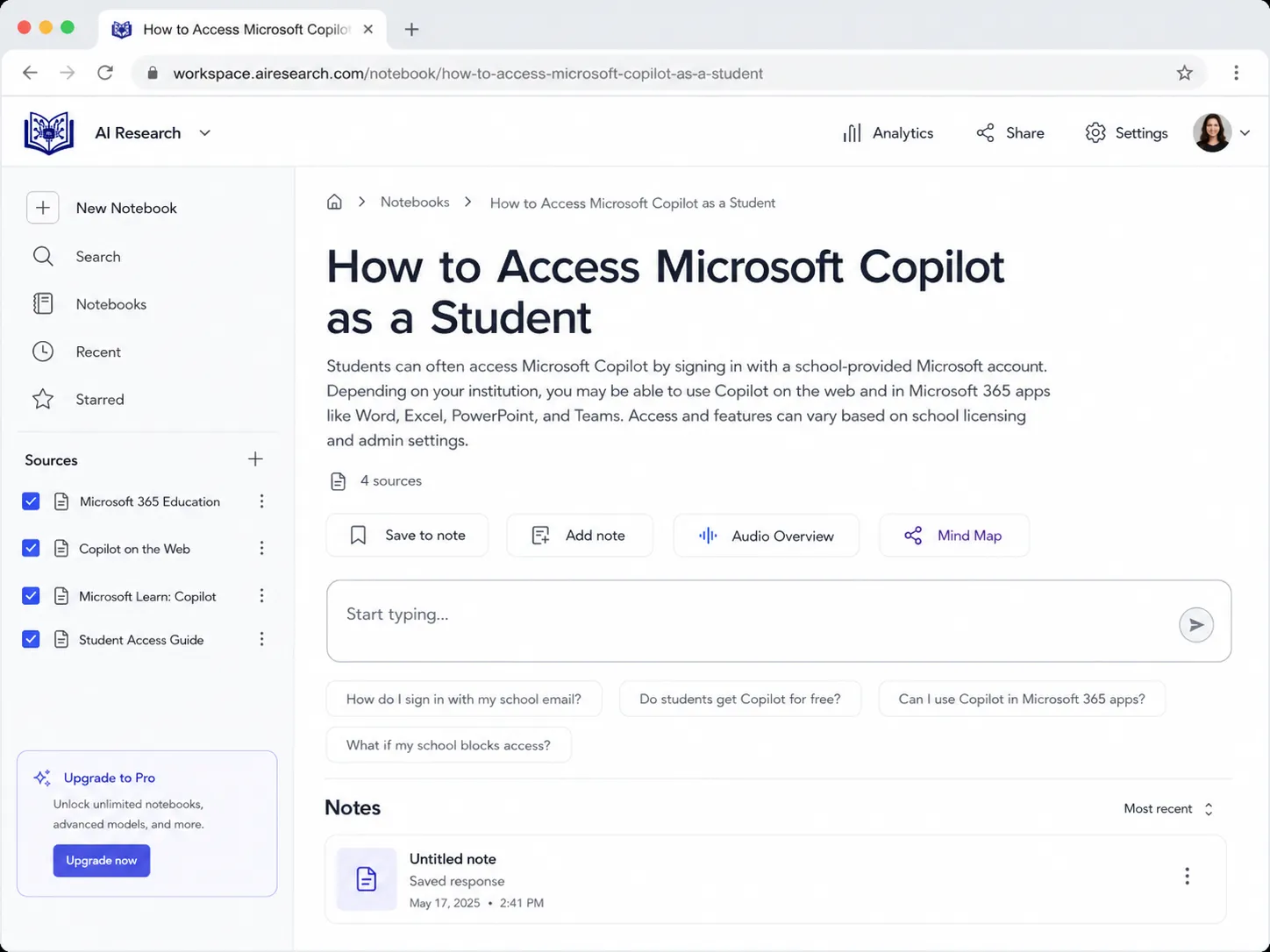Open Search in the sidebar
The image size is (1270, 952).
point(98,256)
